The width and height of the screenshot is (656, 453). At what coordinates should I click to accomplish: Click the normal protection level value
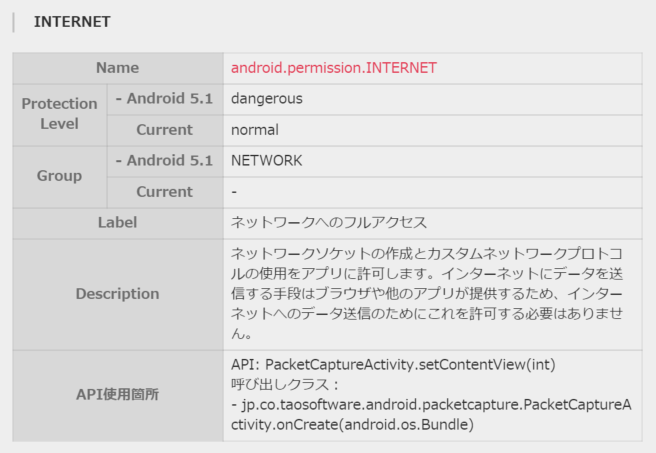(254, 130)
